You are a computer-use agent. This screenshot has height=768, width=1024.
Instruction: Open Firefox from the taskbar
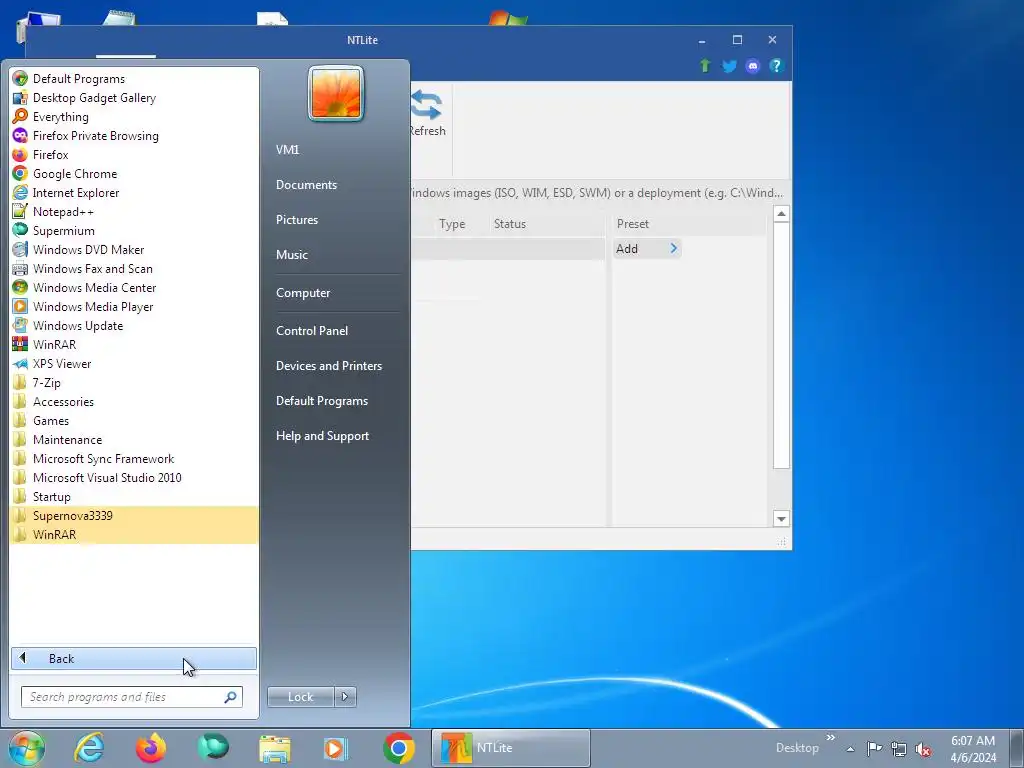click(x=151, y=748)
